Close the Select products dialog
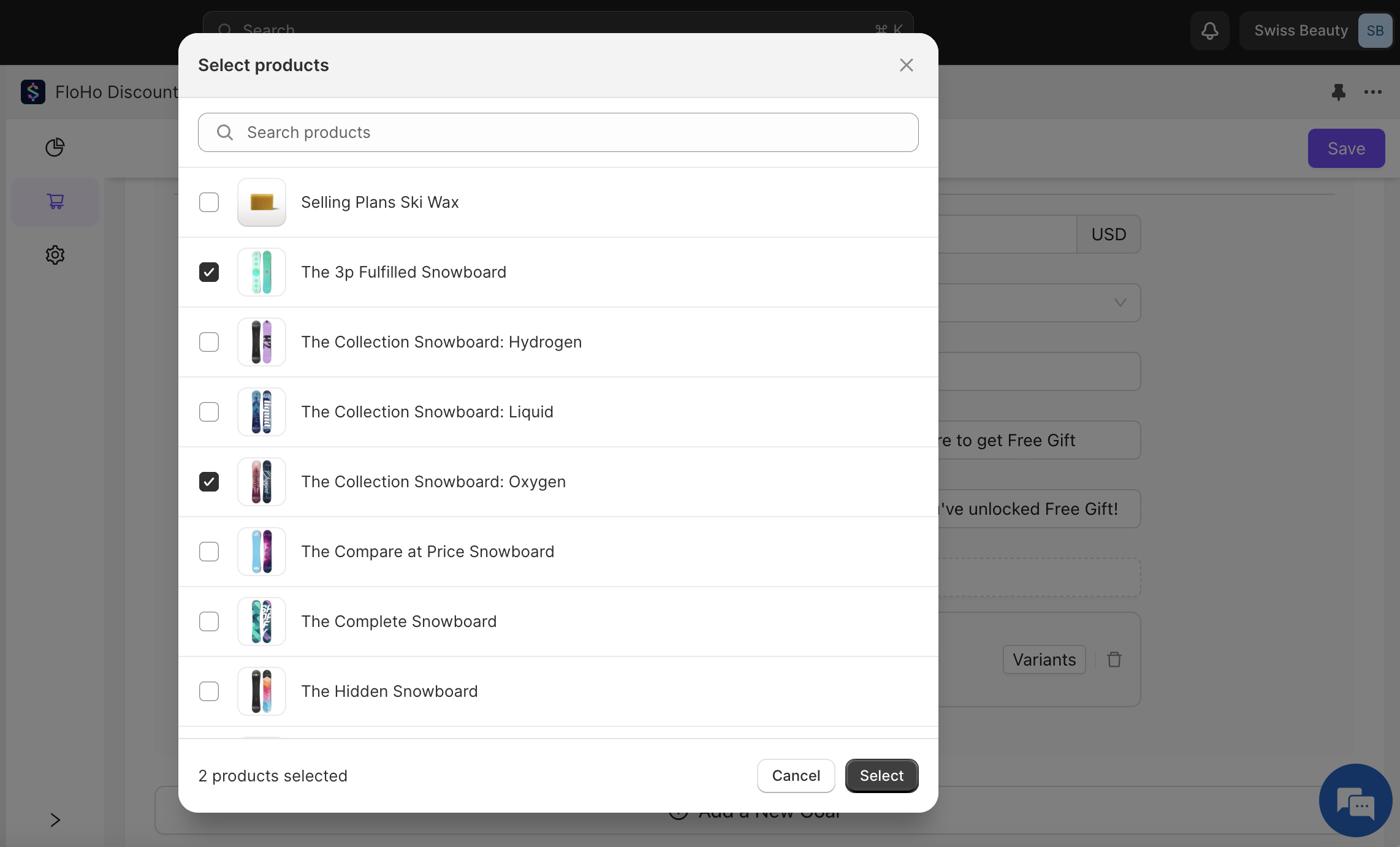 tap(906, 65)
